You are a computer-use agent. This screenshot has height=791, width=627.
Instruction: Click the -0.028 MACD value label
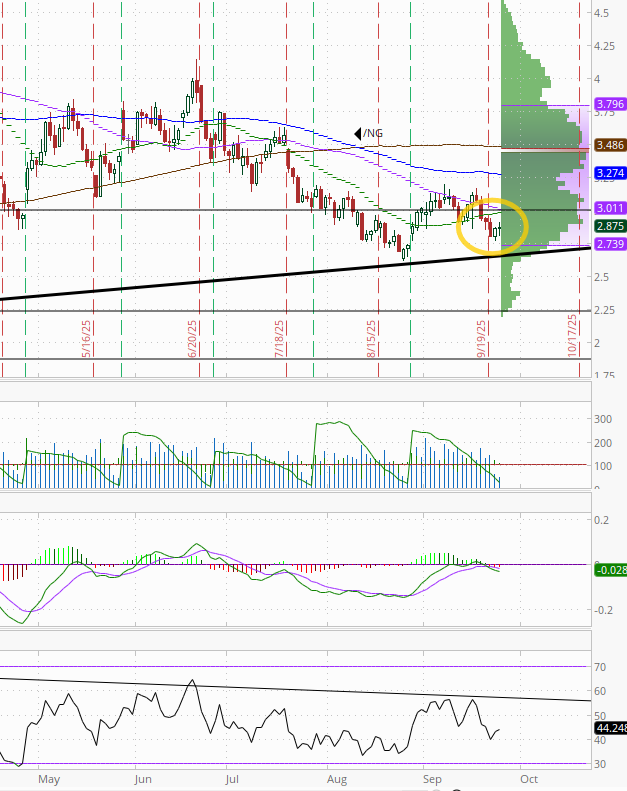point(611,570)
